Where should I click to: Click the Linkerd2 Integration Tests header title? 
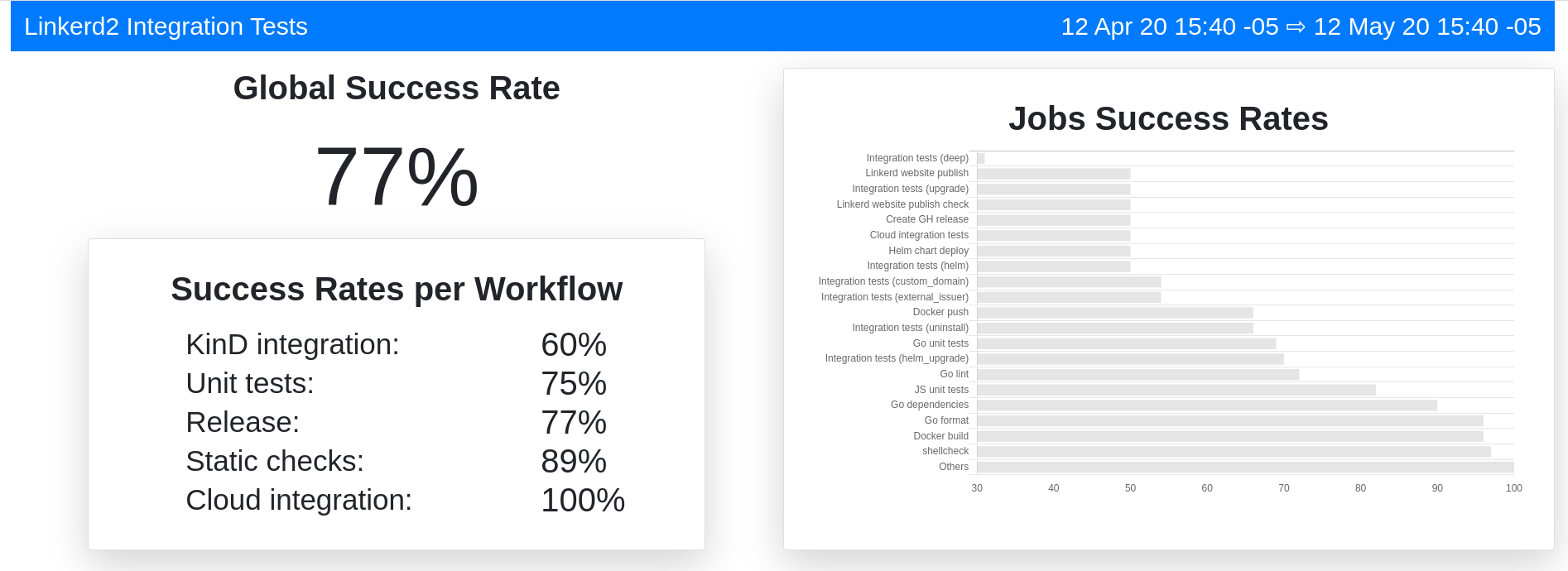(x=166, y=26)
